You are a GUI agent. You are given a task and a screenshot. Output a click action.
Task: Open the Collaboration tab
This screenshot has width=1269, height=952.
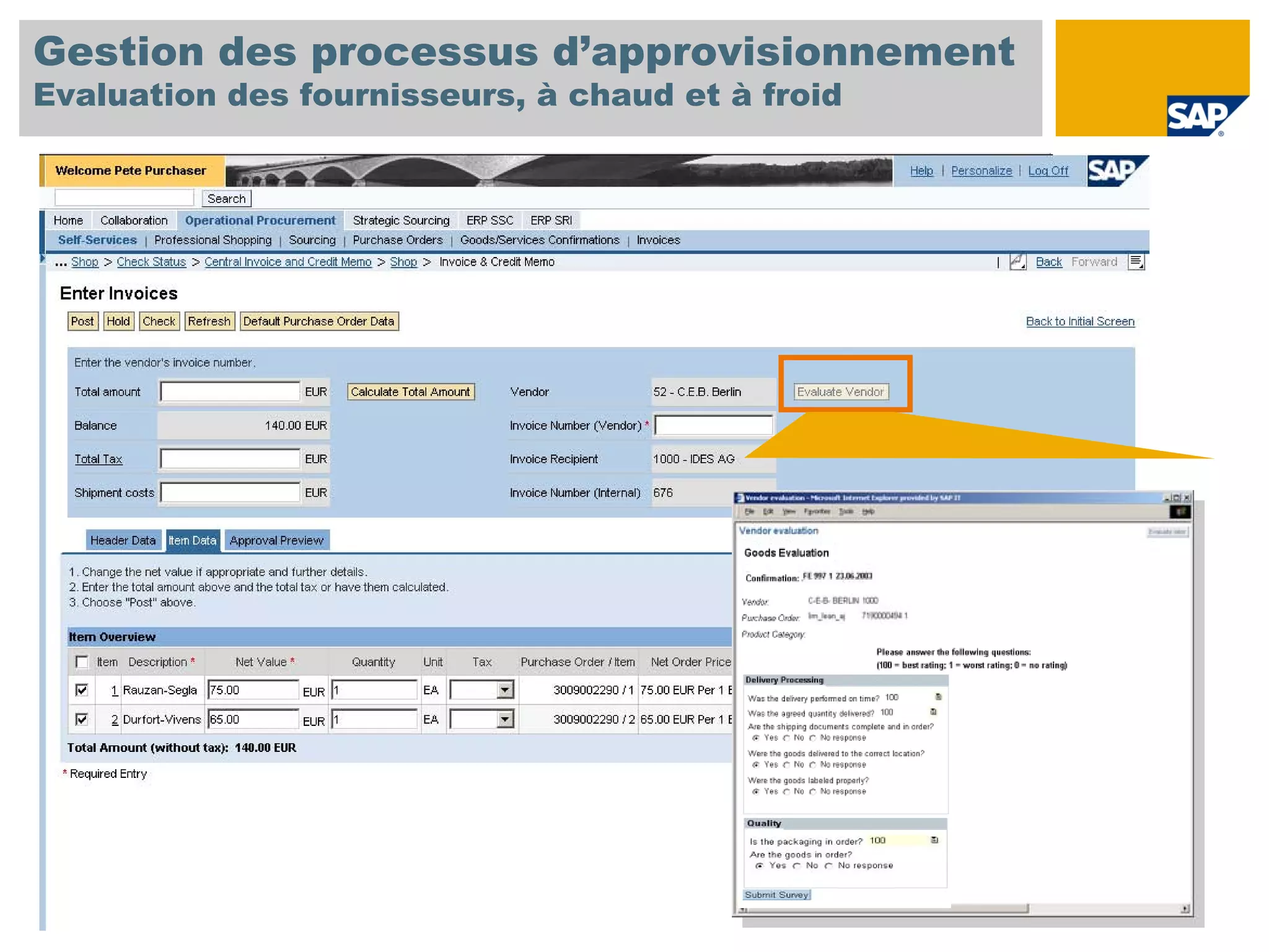(134, 221)
